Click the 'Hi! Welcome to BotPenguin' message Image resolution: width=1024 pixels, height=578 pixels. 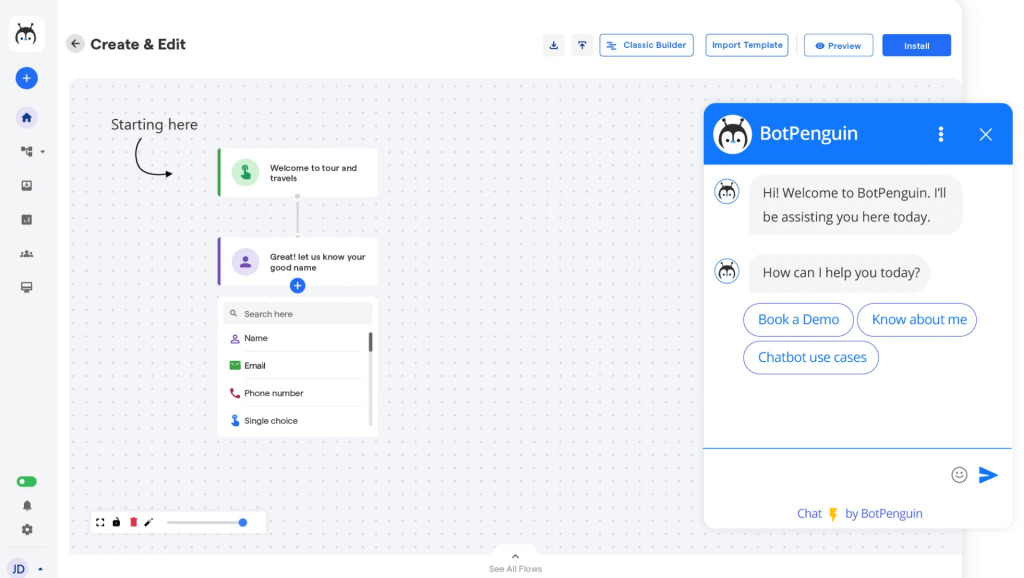(855, 204)
